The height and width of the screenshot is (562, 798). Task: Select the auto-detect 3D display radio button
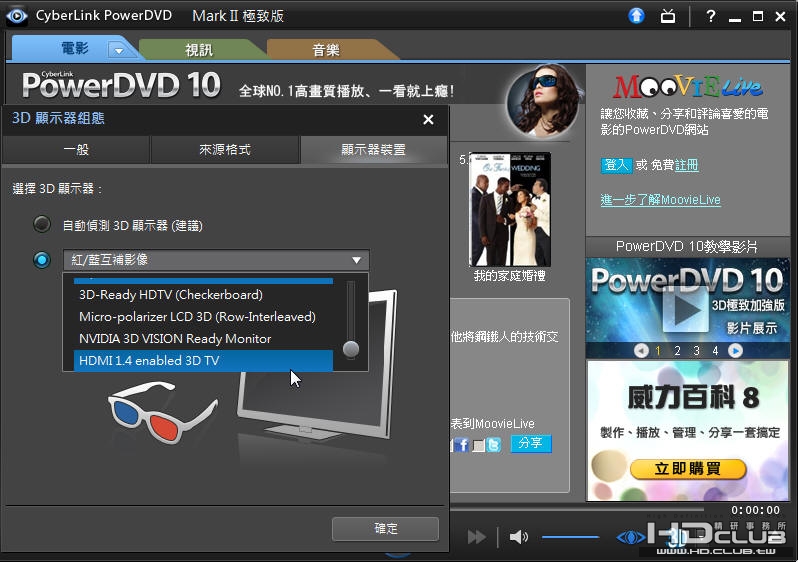tap(42, 224)
